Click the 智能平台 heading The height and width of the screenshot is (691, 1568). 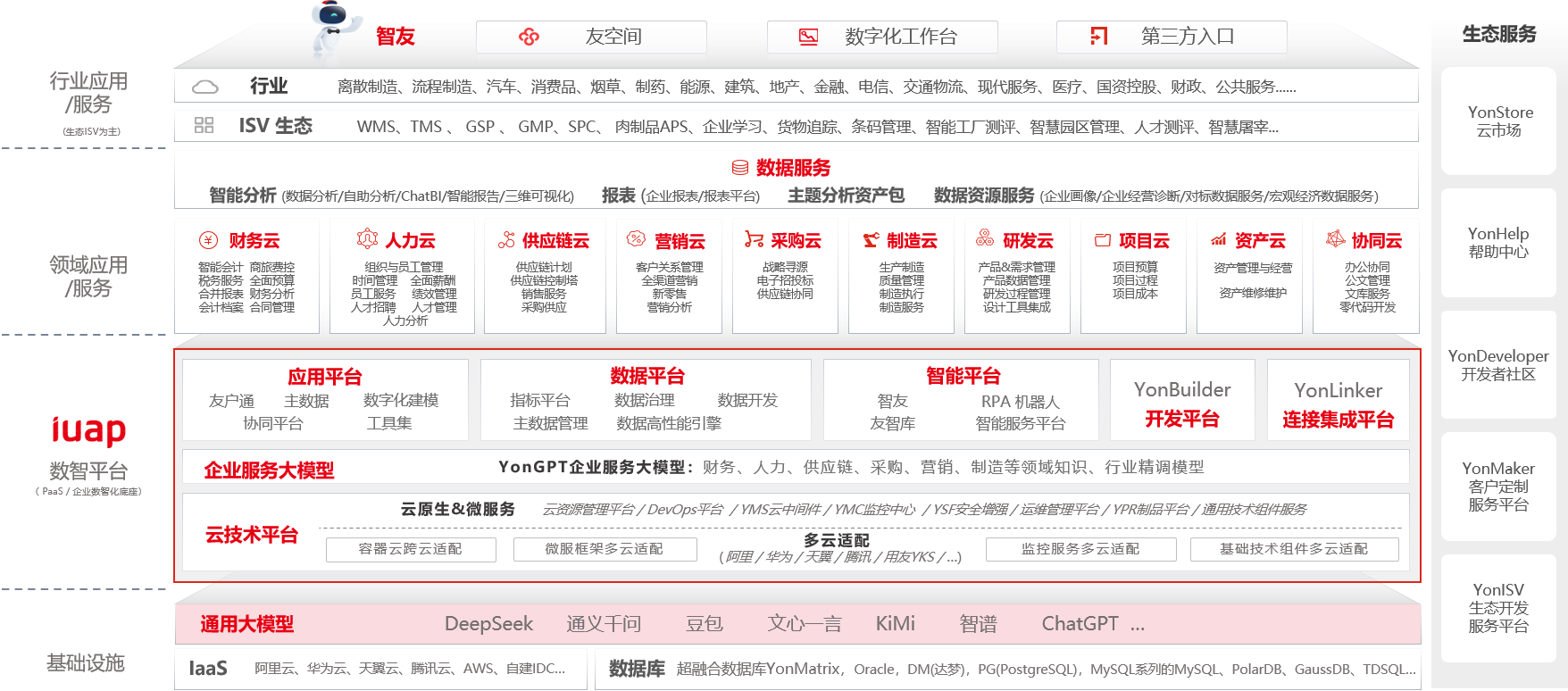coord(963,376)
